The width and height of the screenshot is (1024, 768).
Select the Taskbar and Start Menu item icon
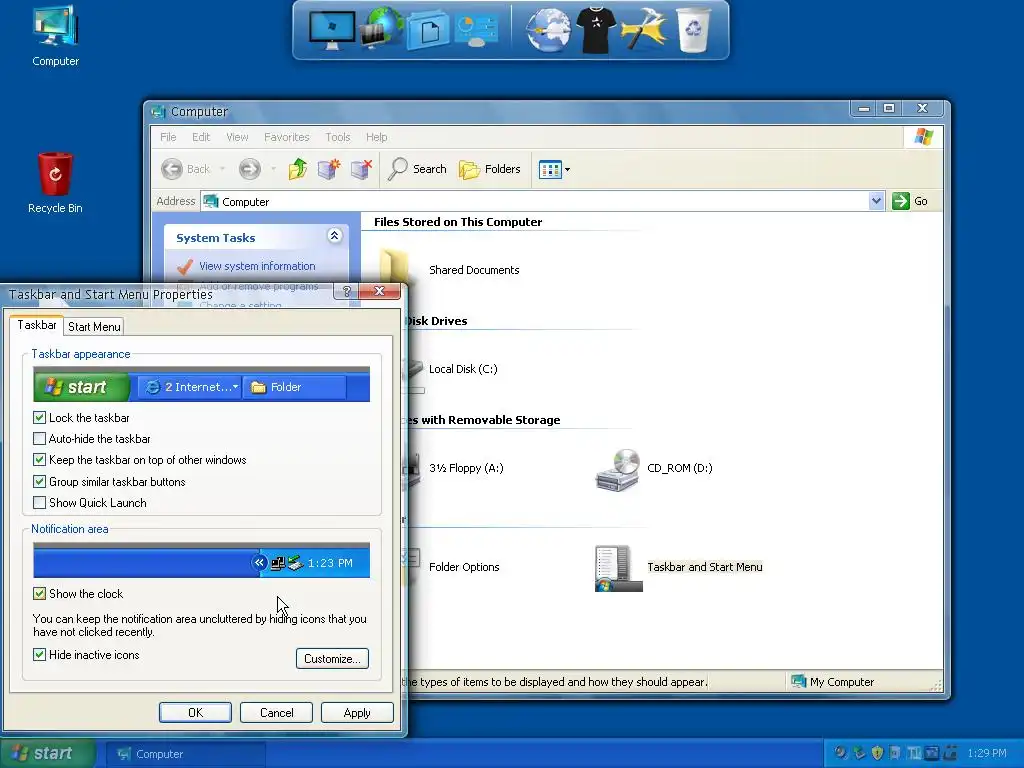coord(618,568)
